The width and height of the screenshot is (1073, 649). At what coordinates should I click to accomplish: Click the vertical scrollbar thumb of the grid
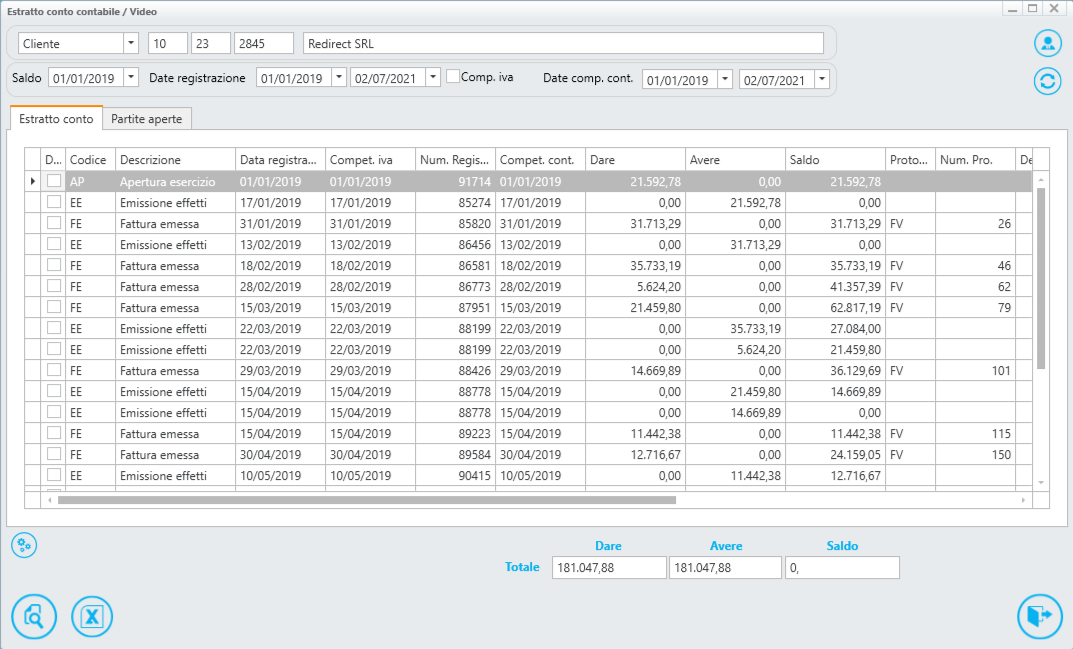click(1041, 278)
